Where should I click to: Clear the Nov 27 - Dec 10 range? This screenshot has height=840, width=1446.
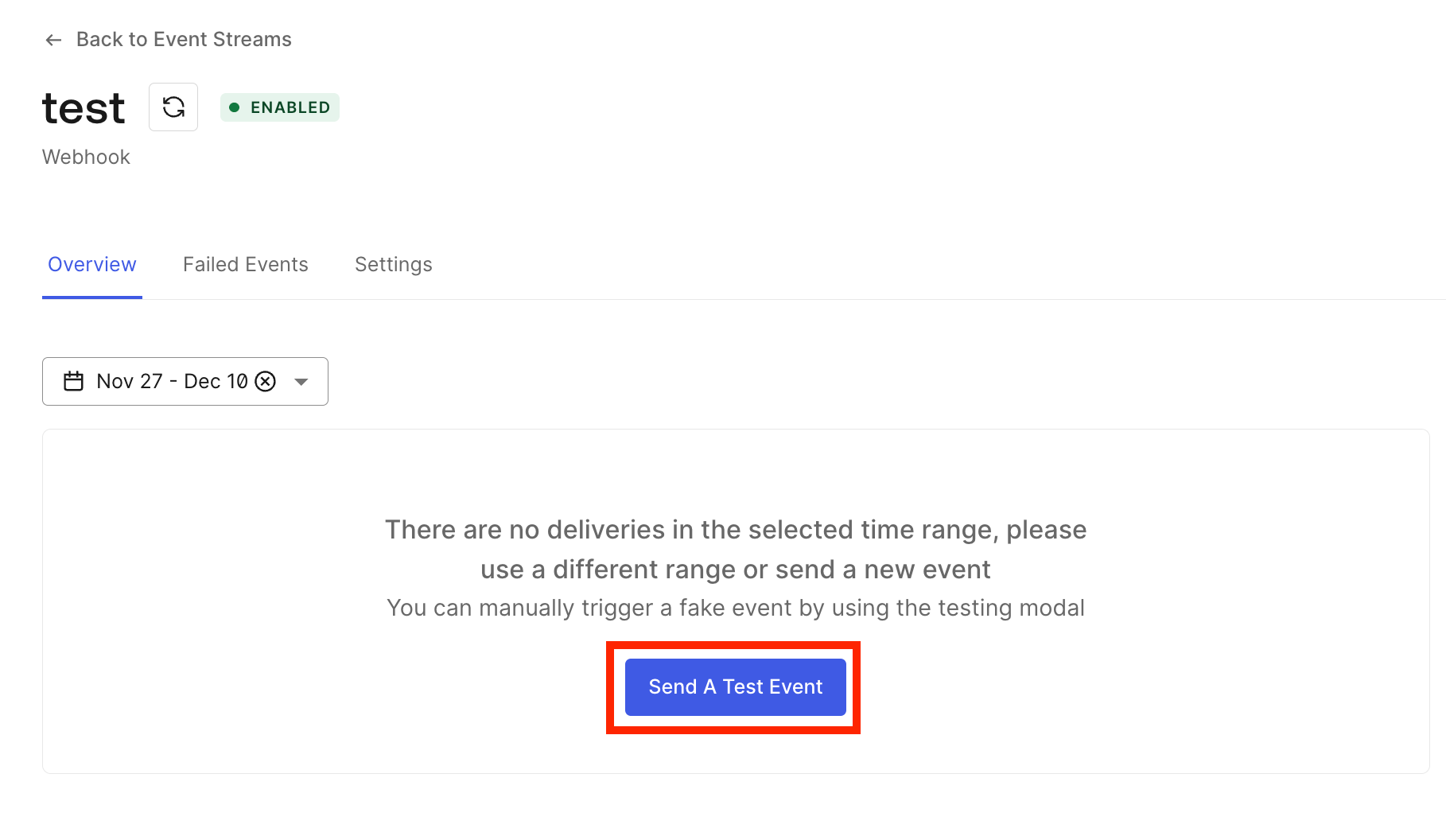pyautogui.click(x=266, y=382)
